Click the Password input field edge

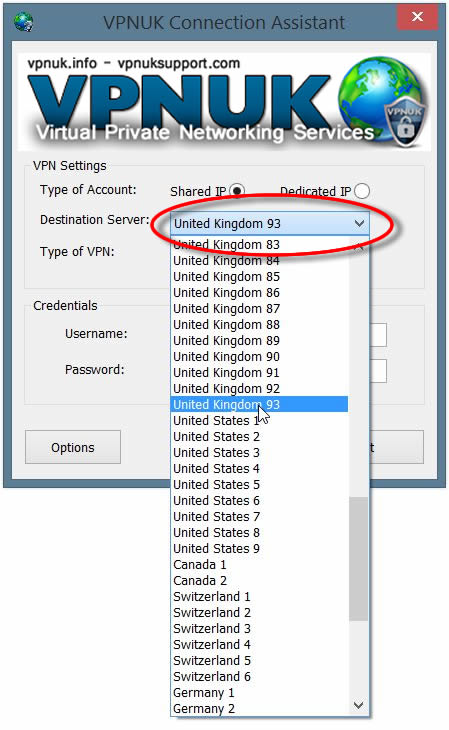tap(378, 371)
